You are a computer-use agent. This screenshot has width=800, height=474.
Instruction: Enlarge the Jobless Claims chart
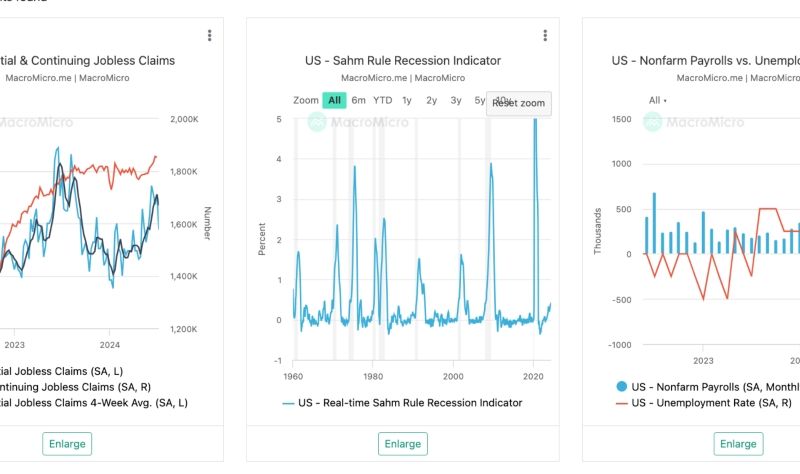[67, 444]
